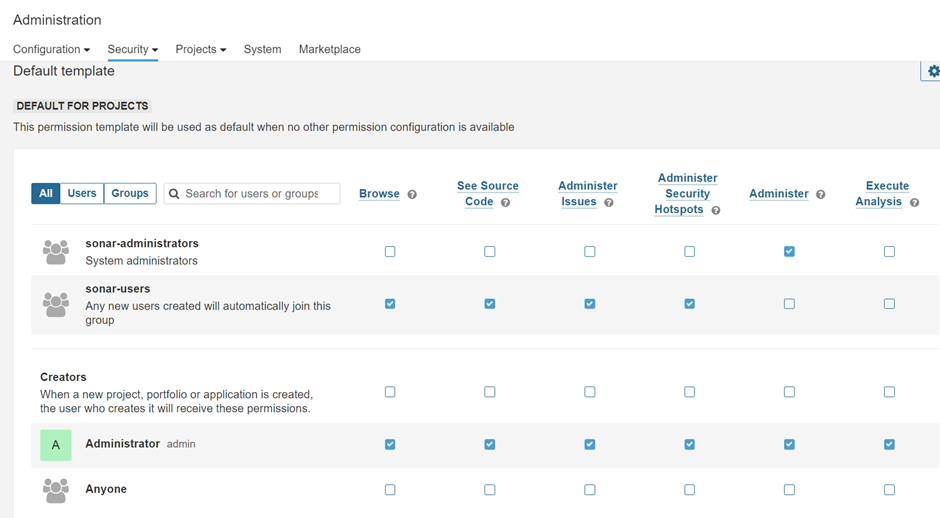Click the Administer Issues help icon
Screen dimensions: 940x518
pyautogui.click(x=609, y=203)
